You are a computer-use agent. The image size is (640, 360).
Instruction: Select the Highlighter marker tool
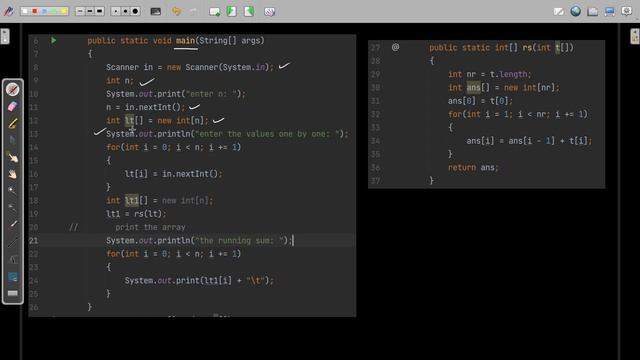(x=13, y=123)
